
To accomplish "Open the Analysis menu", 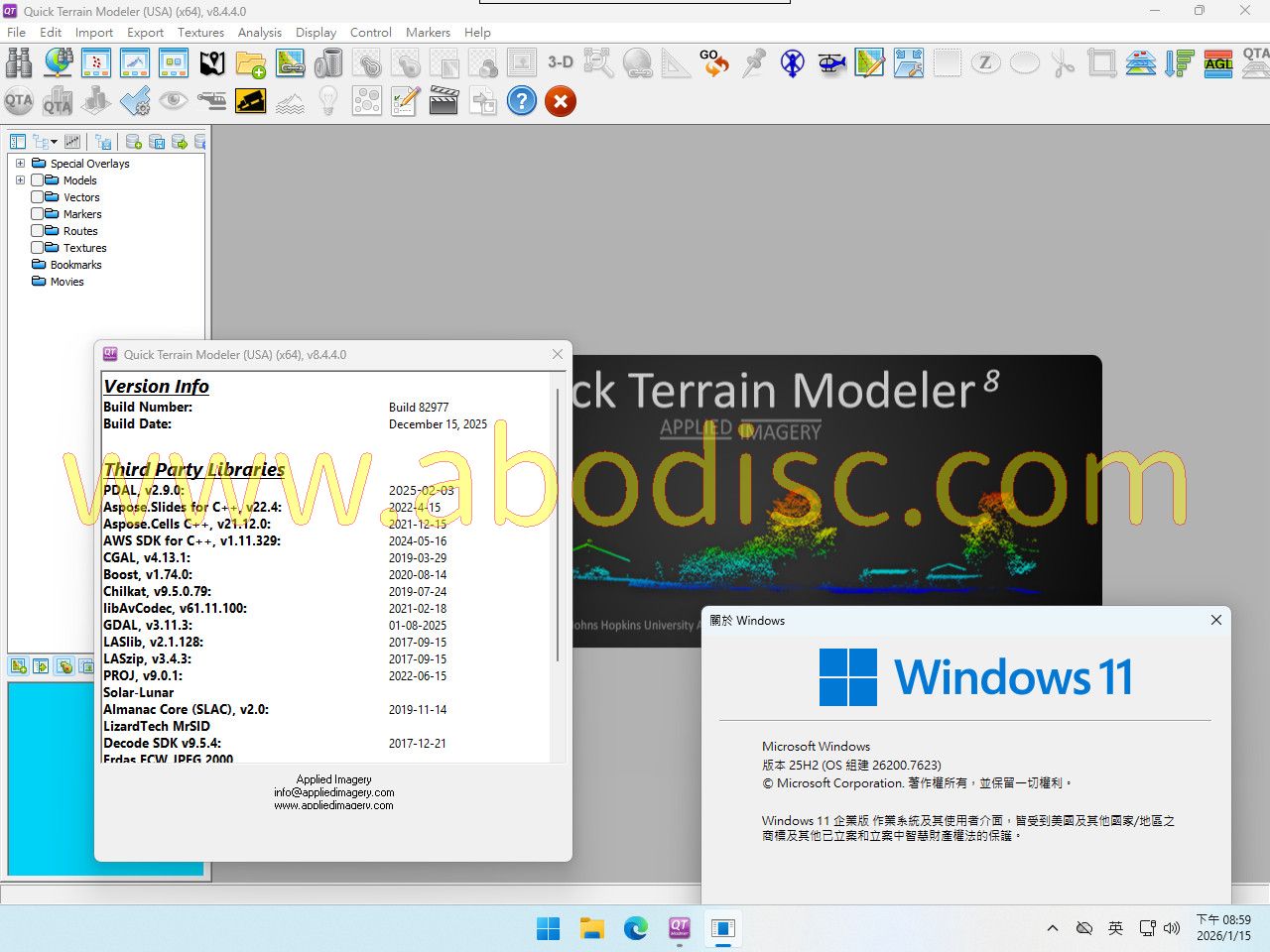I will pyautogui.click(x=259, y=32).
